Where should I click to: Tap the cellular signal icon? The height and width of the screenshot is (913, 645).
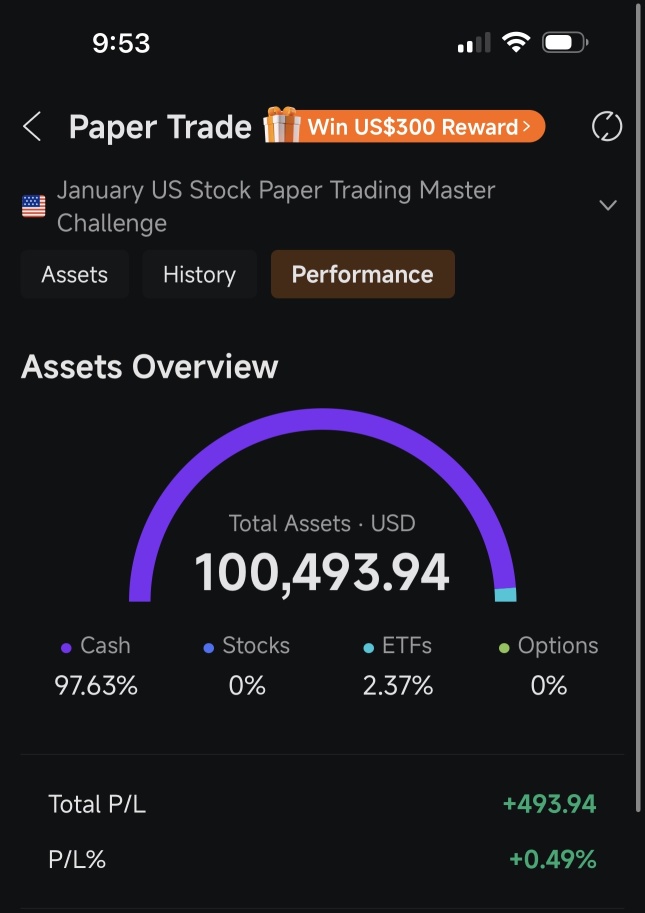point(474,43)
